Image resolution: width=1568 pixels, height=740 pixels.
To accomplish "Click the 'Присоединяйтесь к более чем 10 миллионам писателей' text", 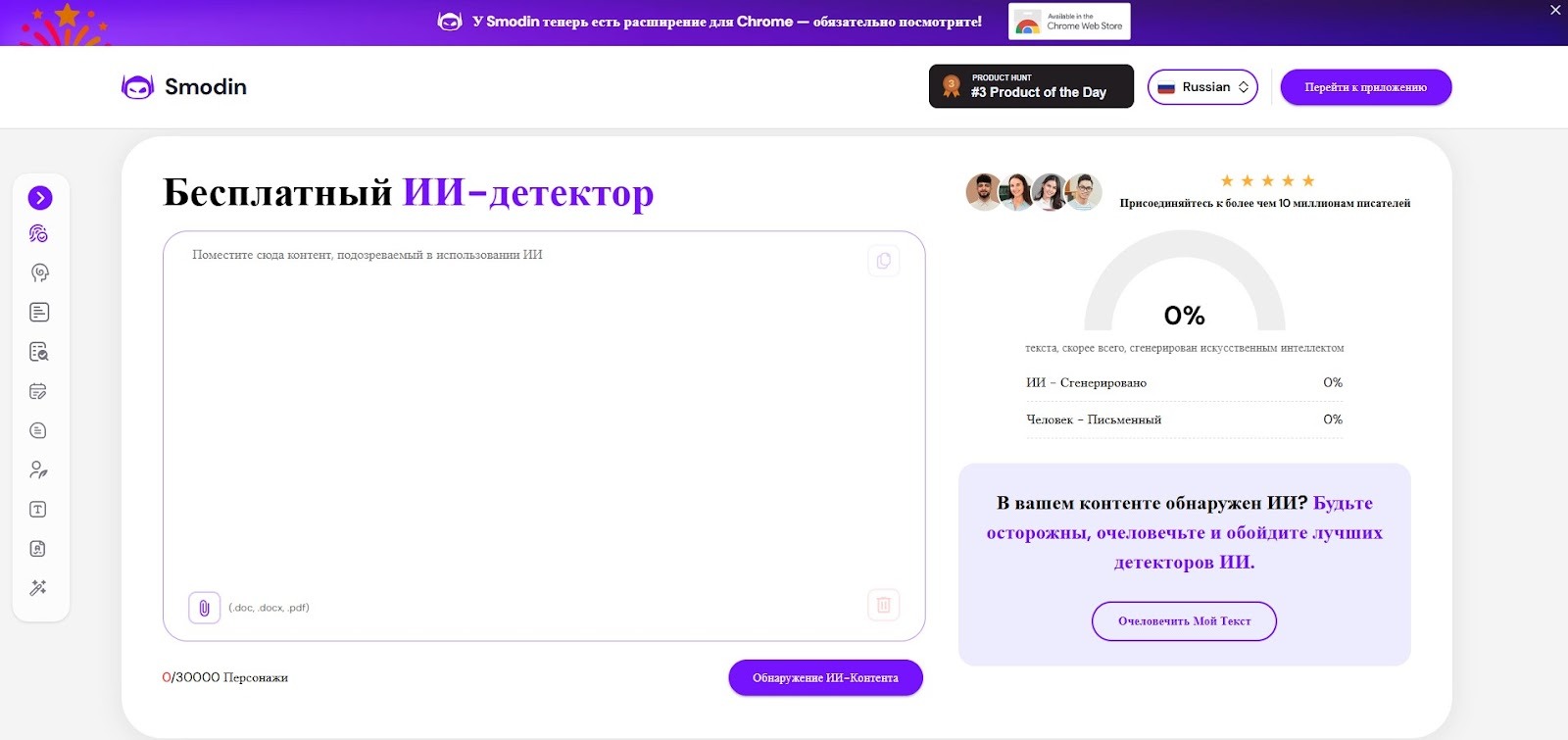I will pyautogui.click(x=1265, y=203).
